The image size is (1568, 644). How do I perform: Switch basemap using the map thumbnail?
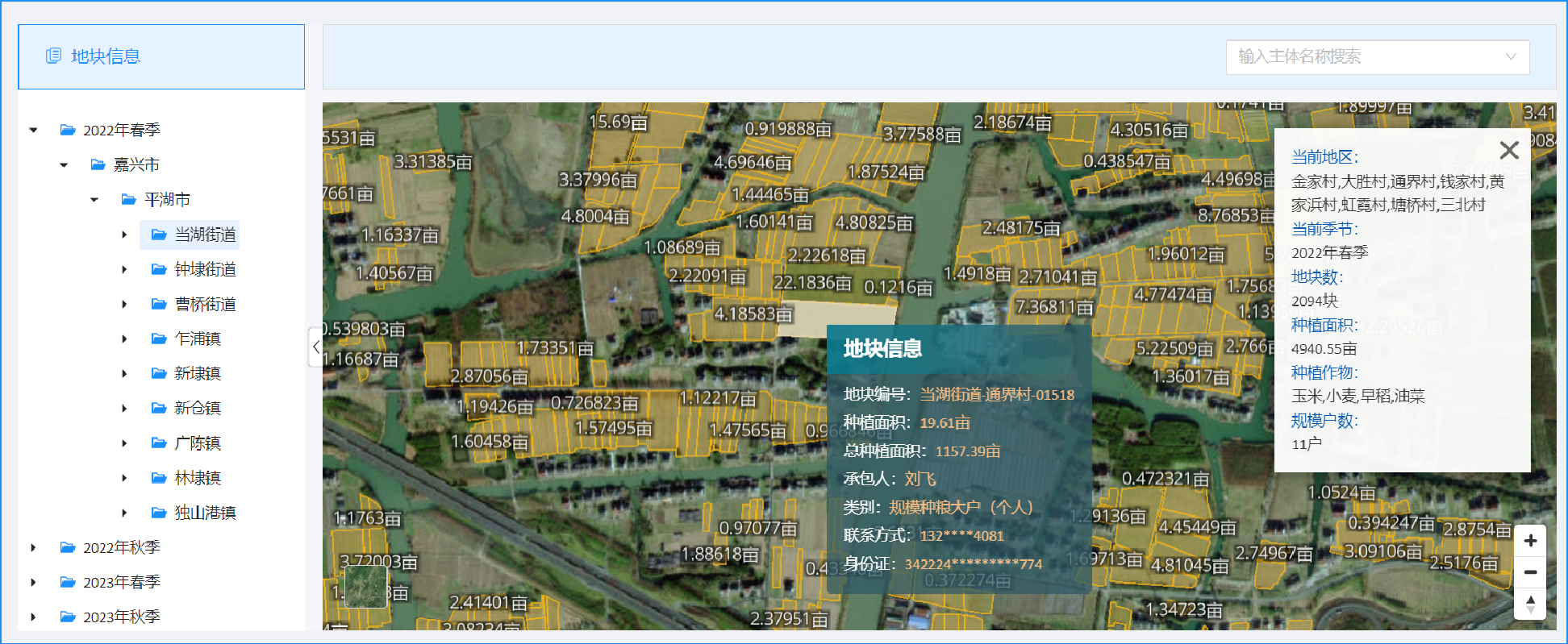coord(365,586)
